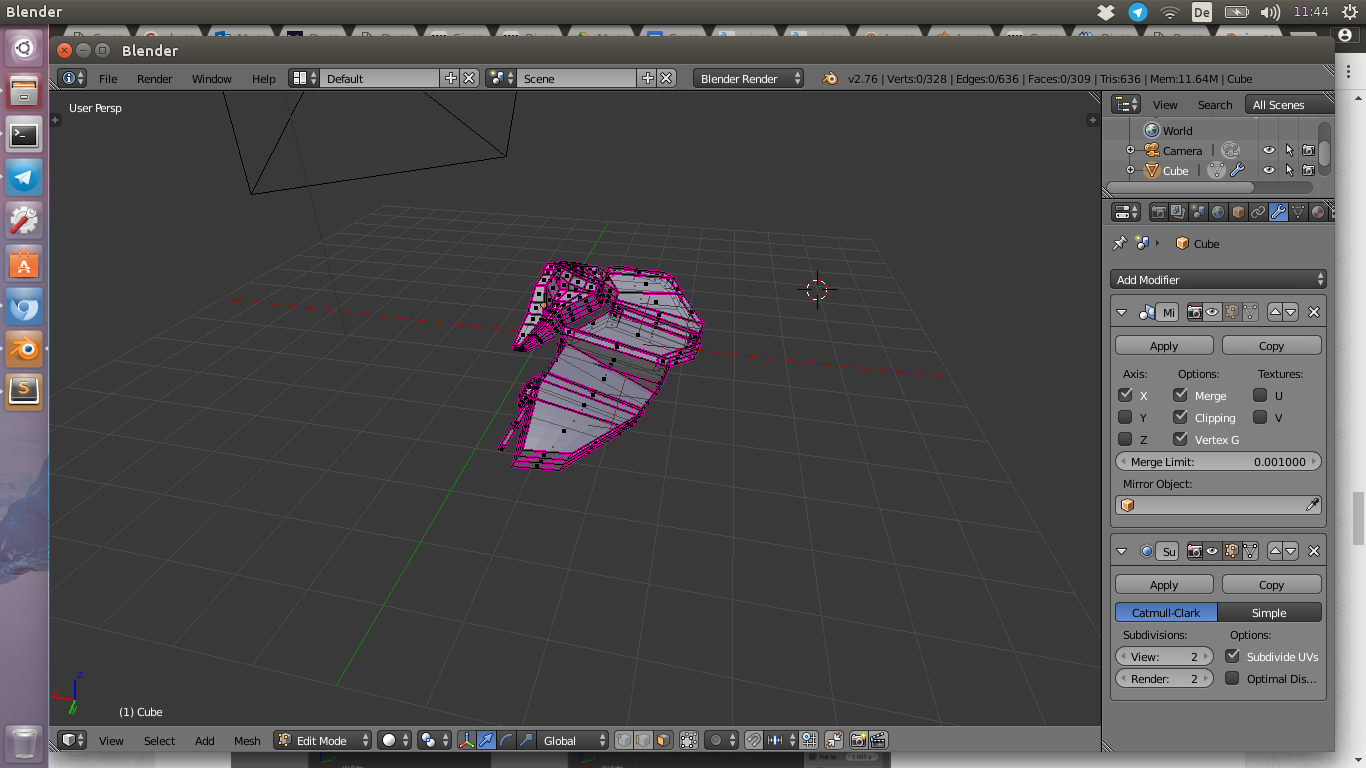Toggle the 3D manipulator widget icon
The image size is (1366, 768).
click(466, 740)
